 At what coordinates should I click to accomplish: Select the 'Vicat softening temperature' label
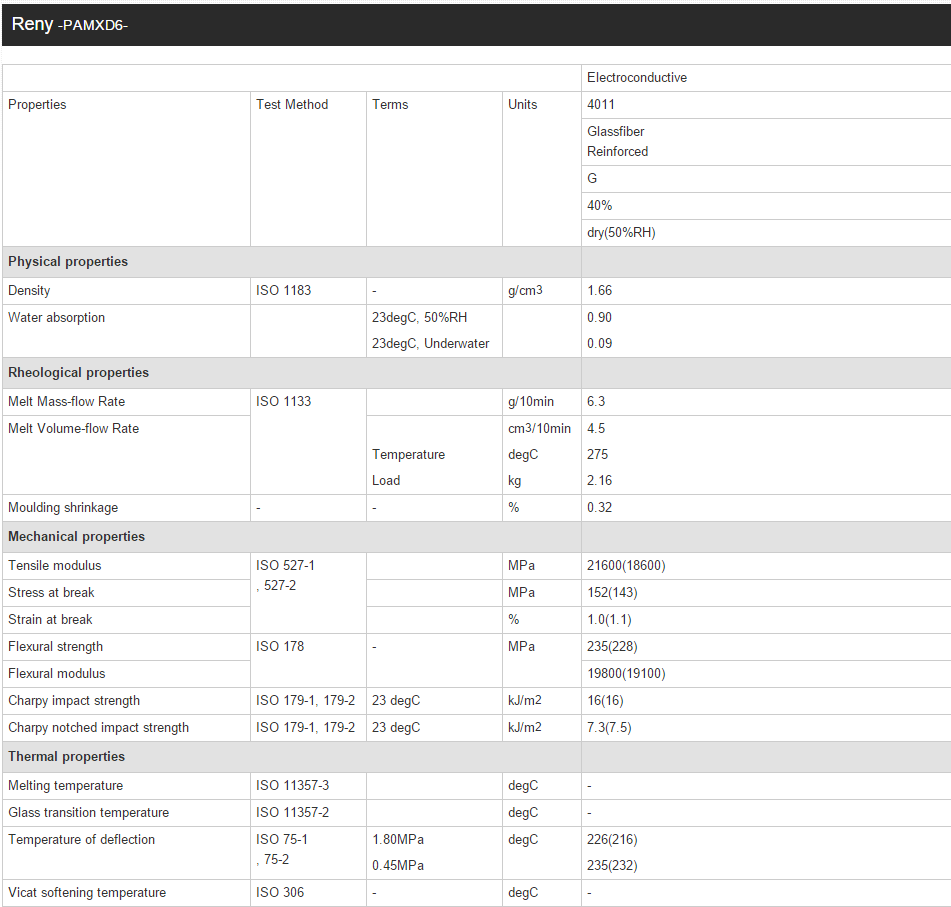coord(87,892)
